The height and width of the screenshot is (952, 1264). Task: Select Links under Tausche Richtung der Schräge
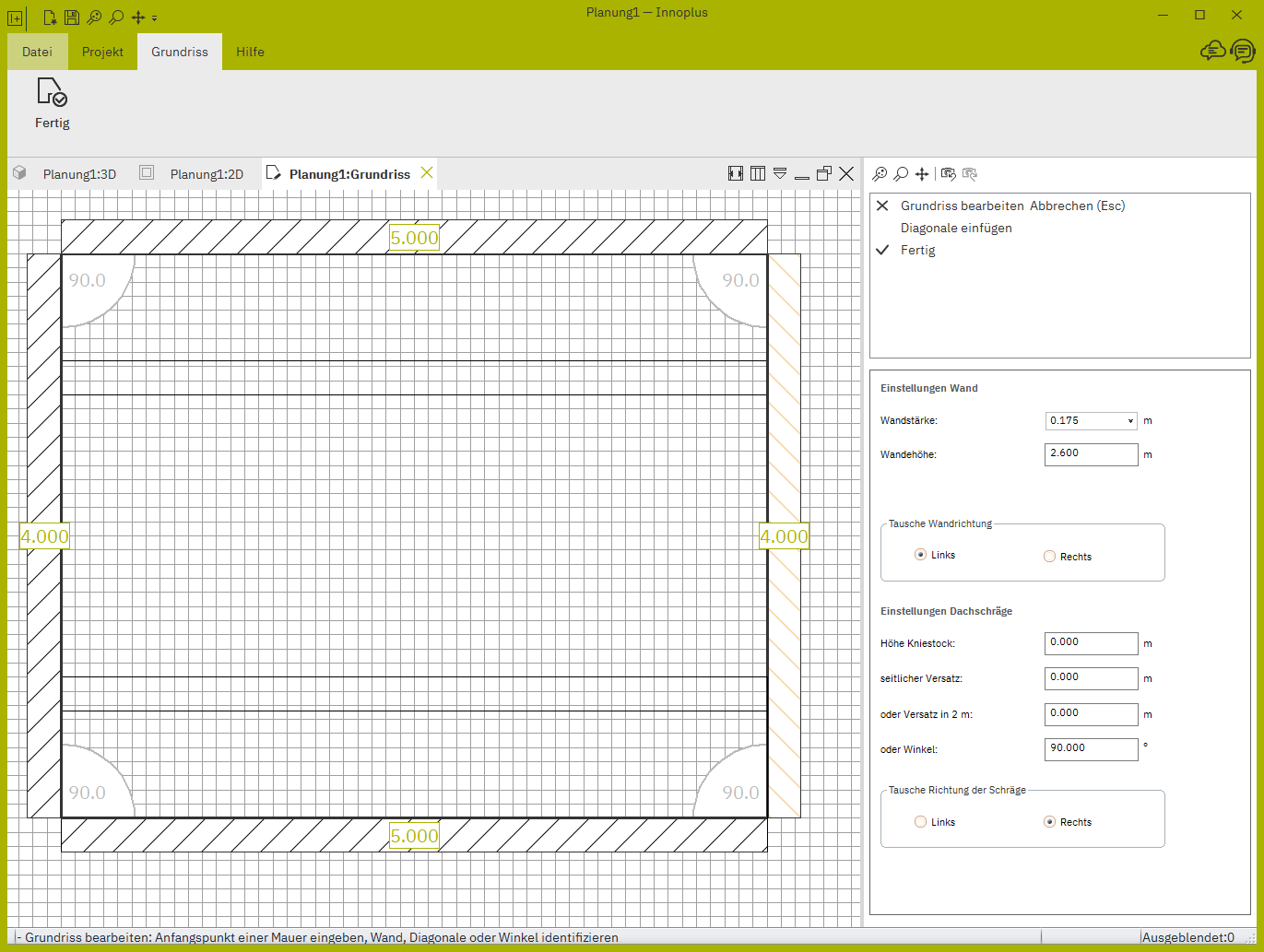(x=920, y=822)
